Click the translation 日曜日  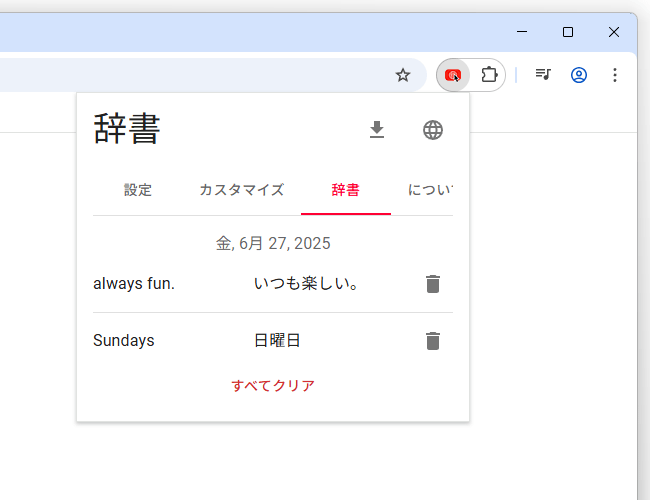point(277,340)
